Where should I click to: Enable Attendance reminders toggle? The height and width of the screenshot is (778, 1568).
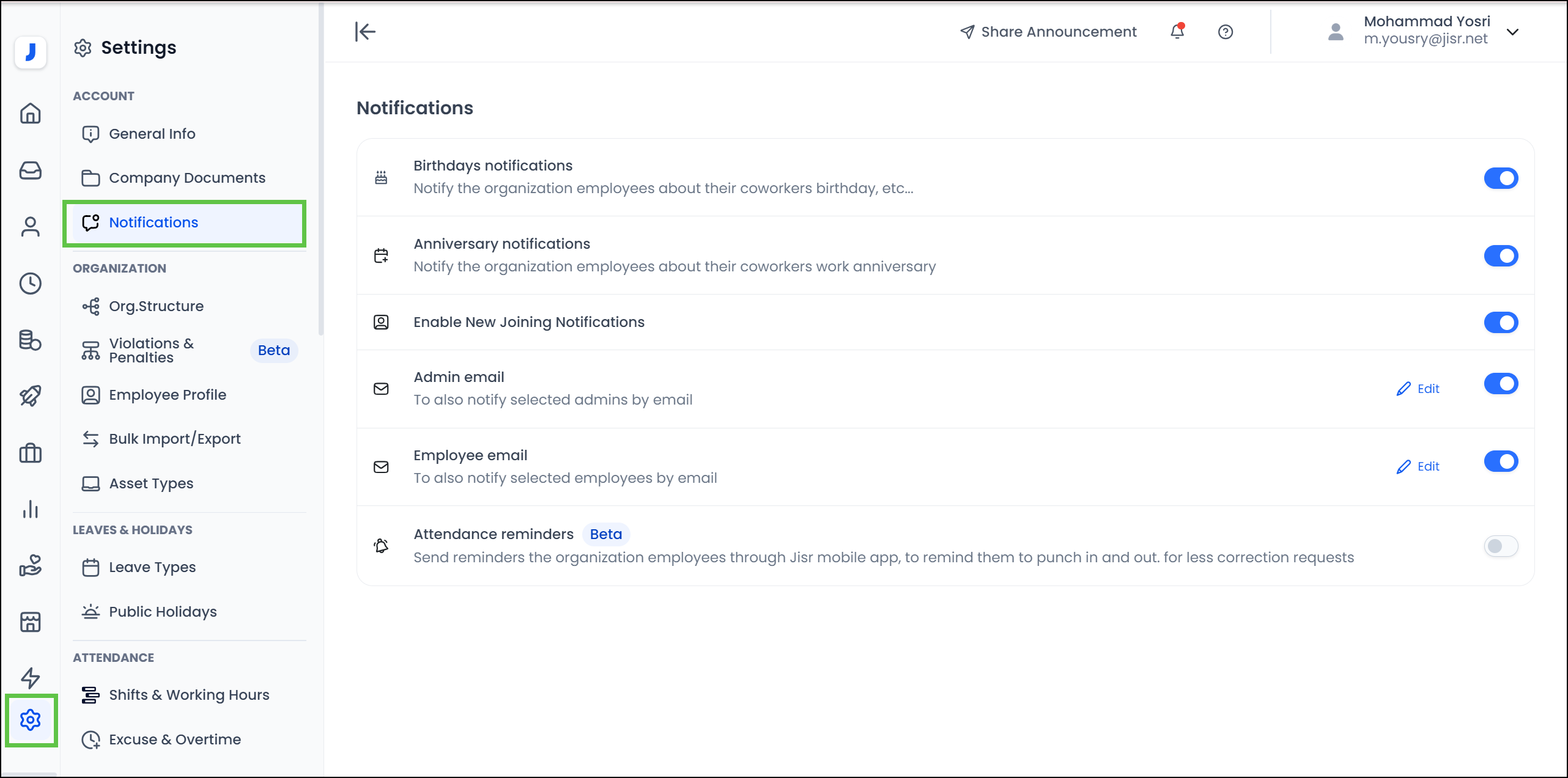tap(1501, 546)
